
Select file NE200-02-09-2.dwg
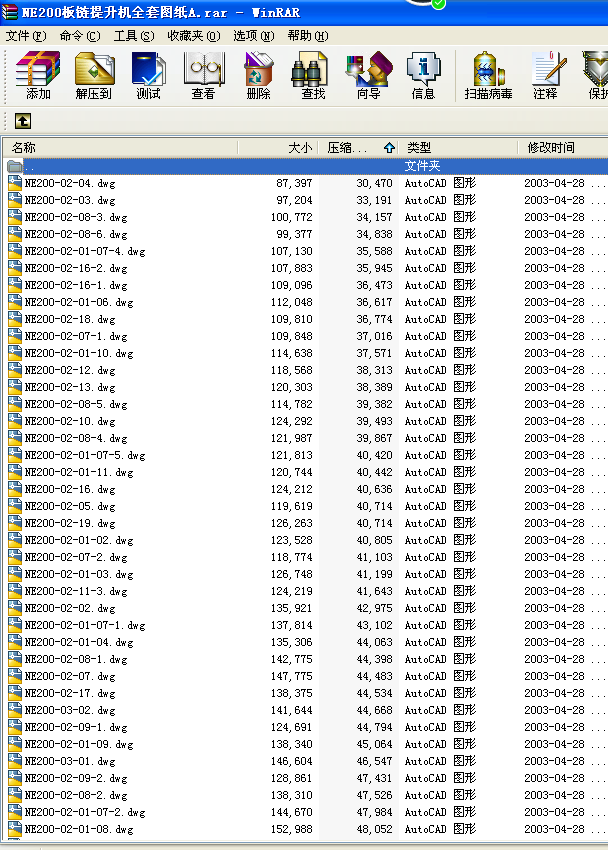point(76,778)
